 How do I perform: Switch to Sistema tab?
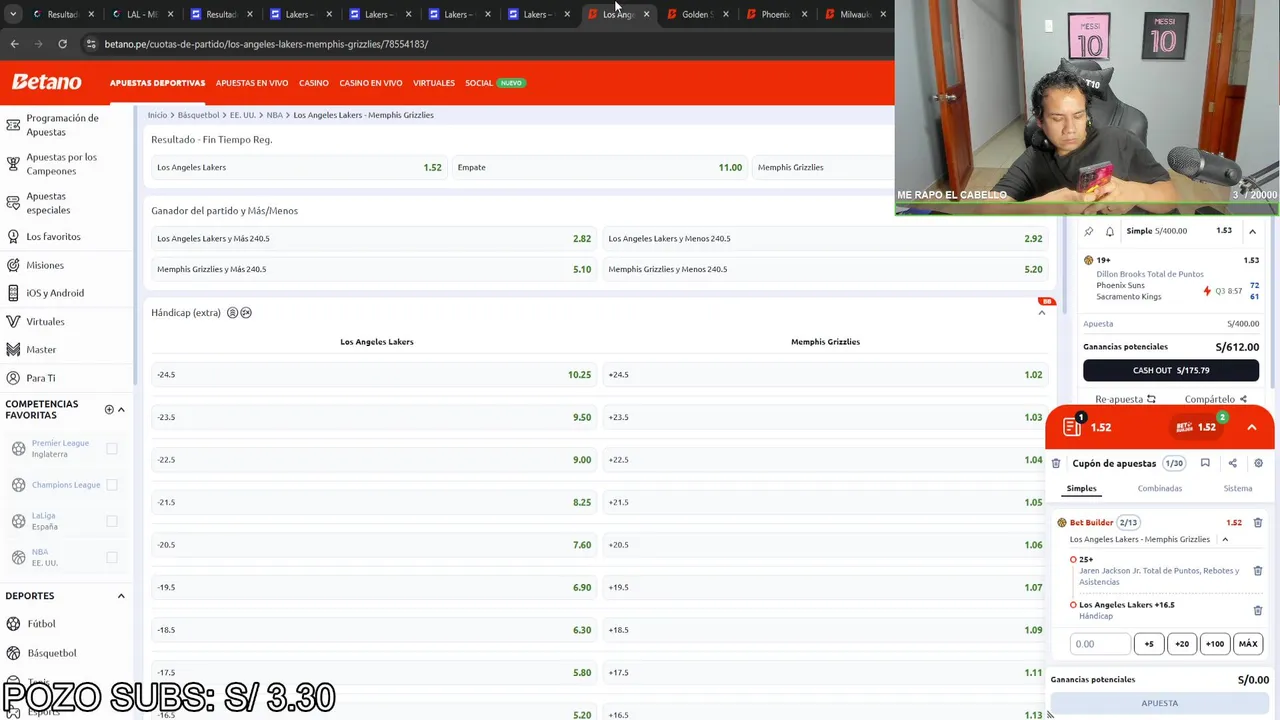(x=1238, y=488)
